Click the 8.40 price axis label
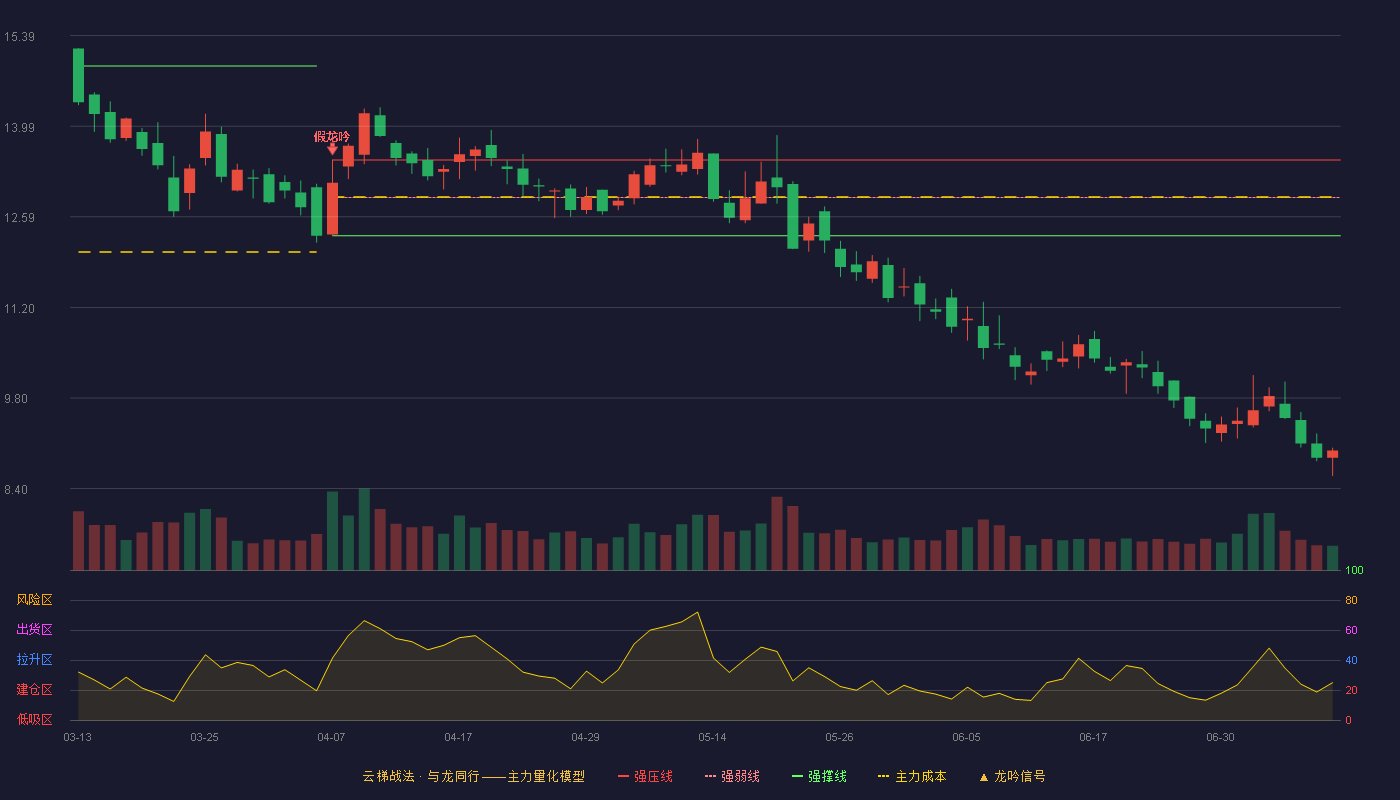This screenshot has width=1400, height=800. point(19,490)
